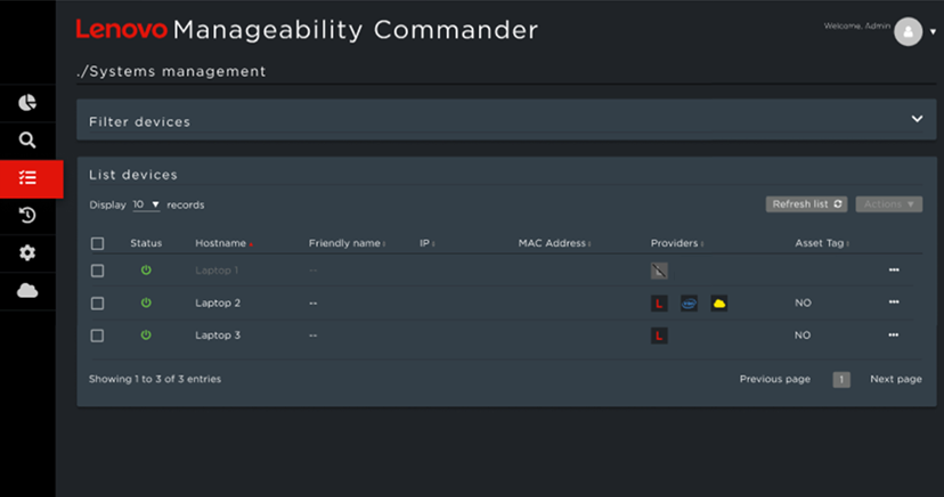Sort by IP column
The image size is (944, 497).
click(x=427, y=243)
